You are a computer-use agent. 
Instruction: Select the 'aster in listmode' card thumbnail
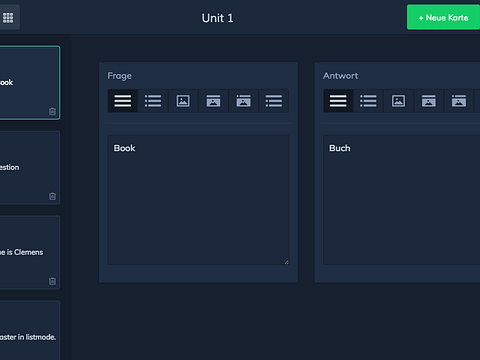click(30, 330)
